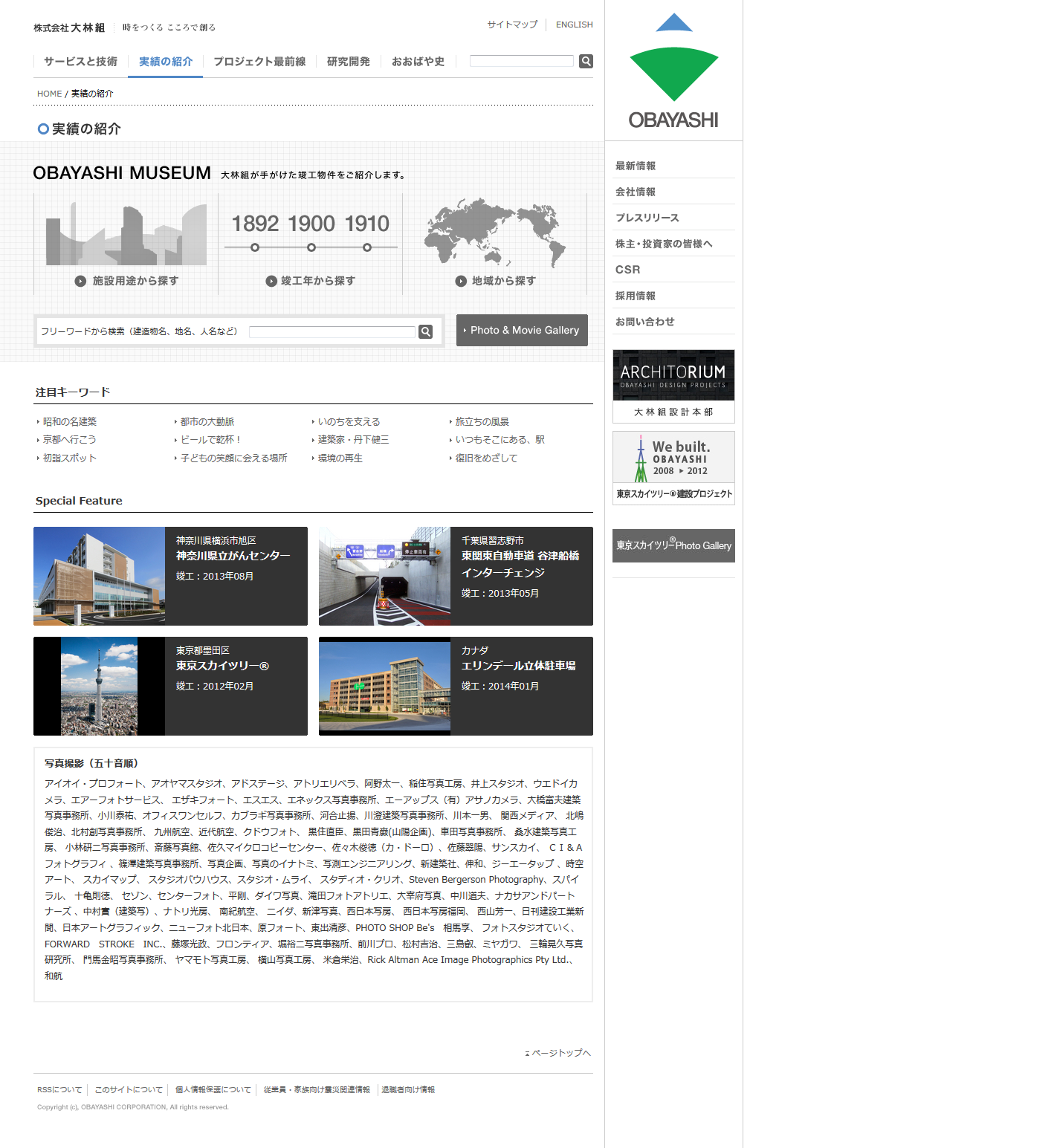1057x1148 pixels.
Task: Click keyword いのちを支える
Action: click(349, 421)
